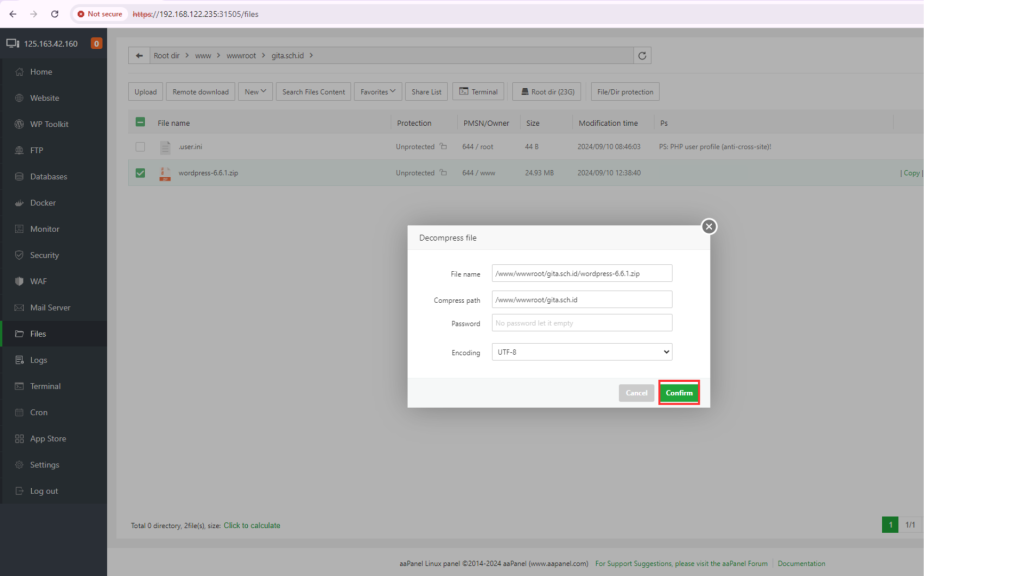Open the Docker sidebar icon
Image resolution: width=1024 pixels, height=576 pixels.
18,203
